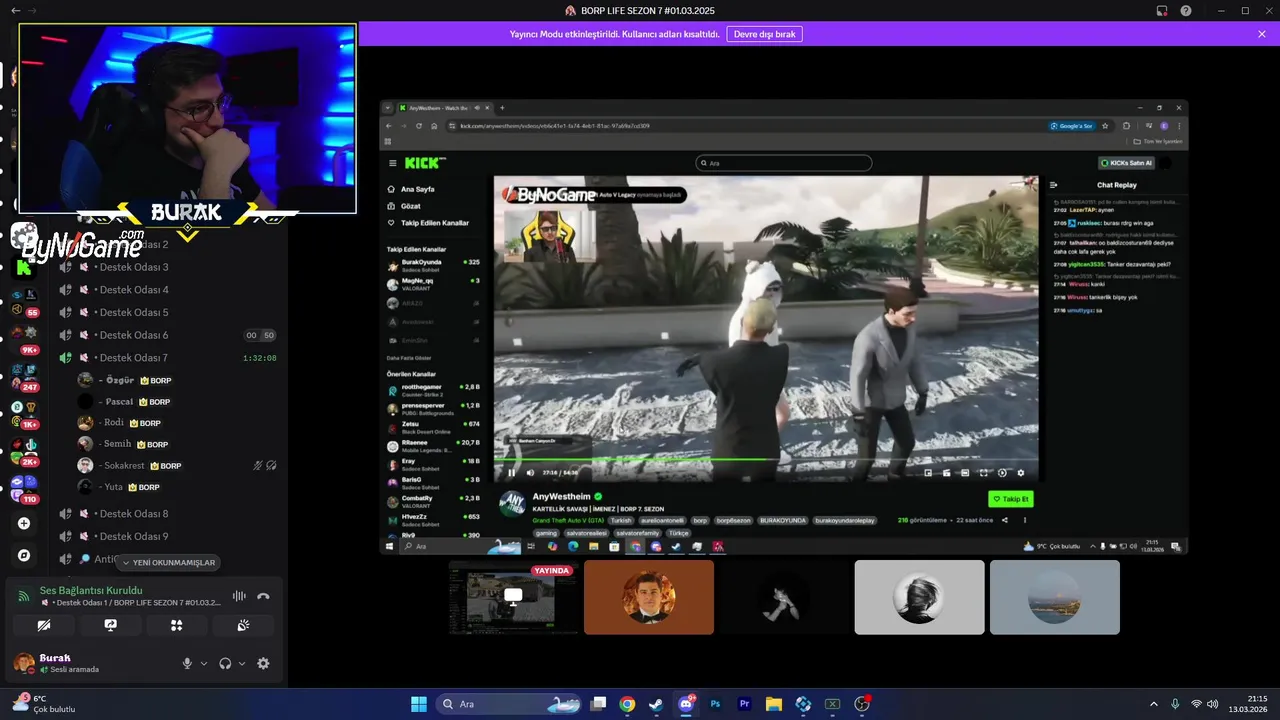Jump to YENİ OKUNMAMIŞLAR unread messages

168,563
